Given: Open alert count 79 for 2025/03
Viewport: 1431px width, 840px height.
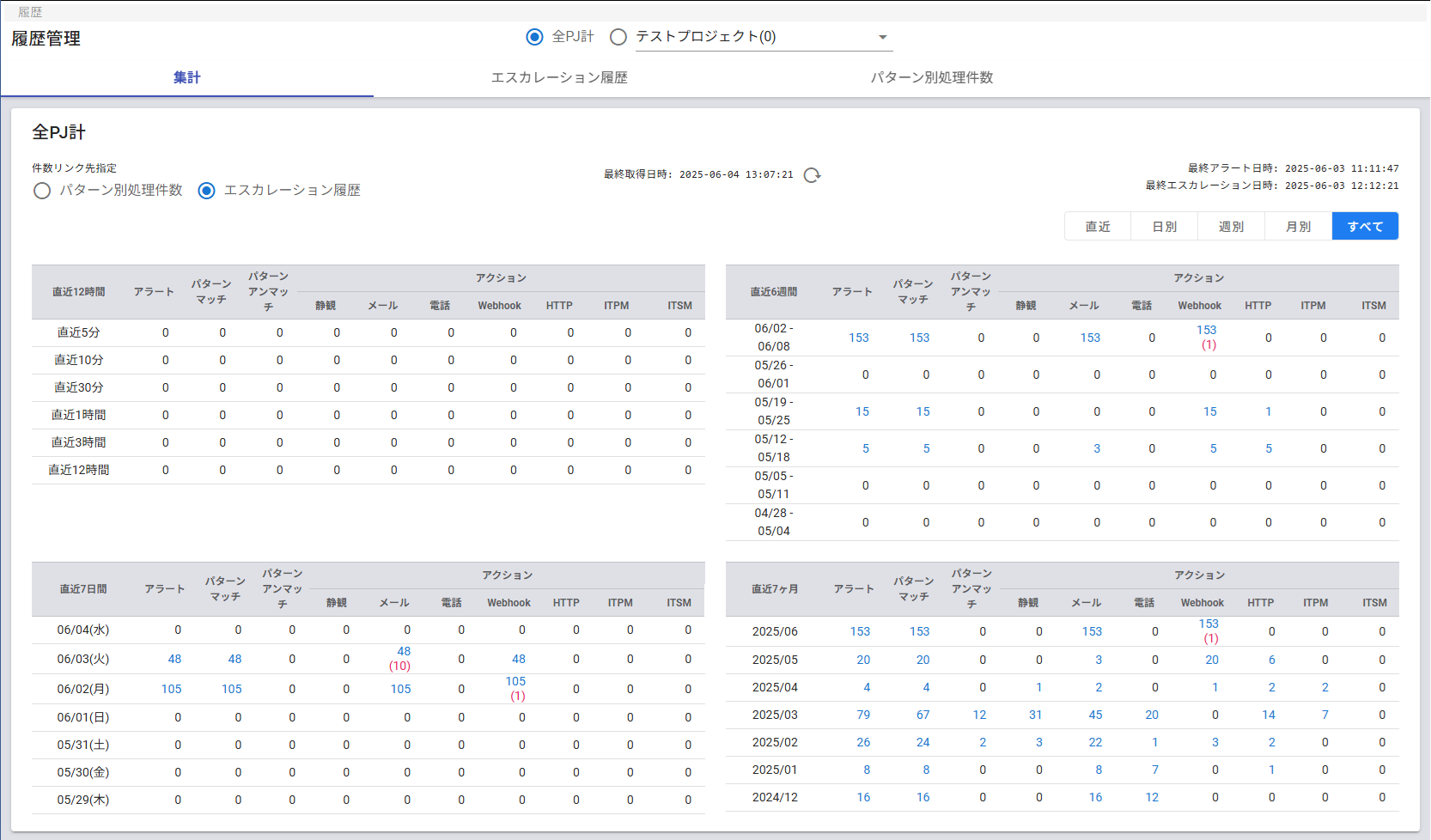Looking at the screenshot, I should (x=862, y=715).
